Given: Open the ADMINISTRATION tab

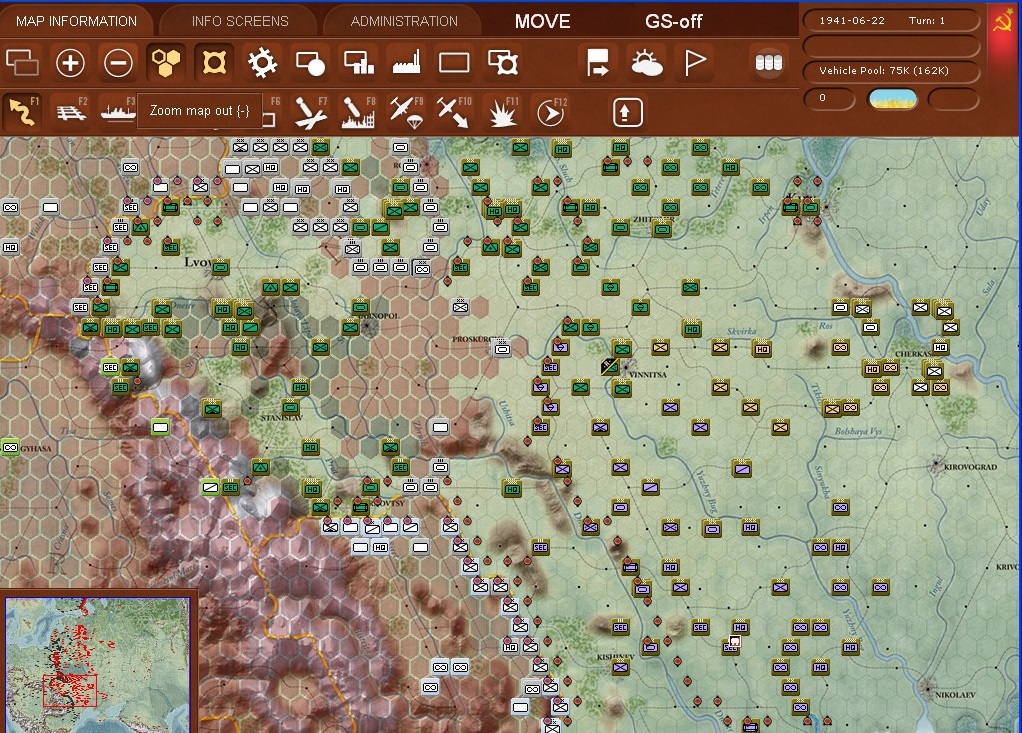Looking at the screenshot, I should click(404, 21).
